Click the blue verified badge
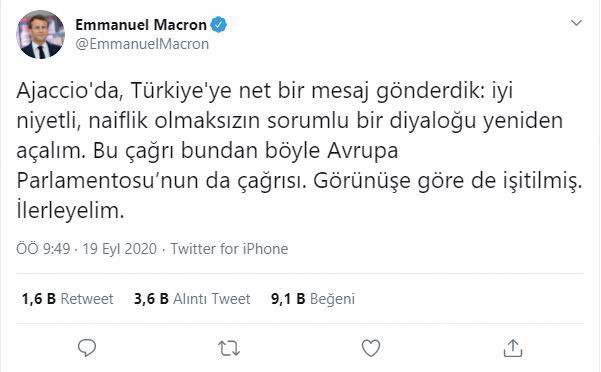The image size is (601, 372). click(x=218, y=25)
